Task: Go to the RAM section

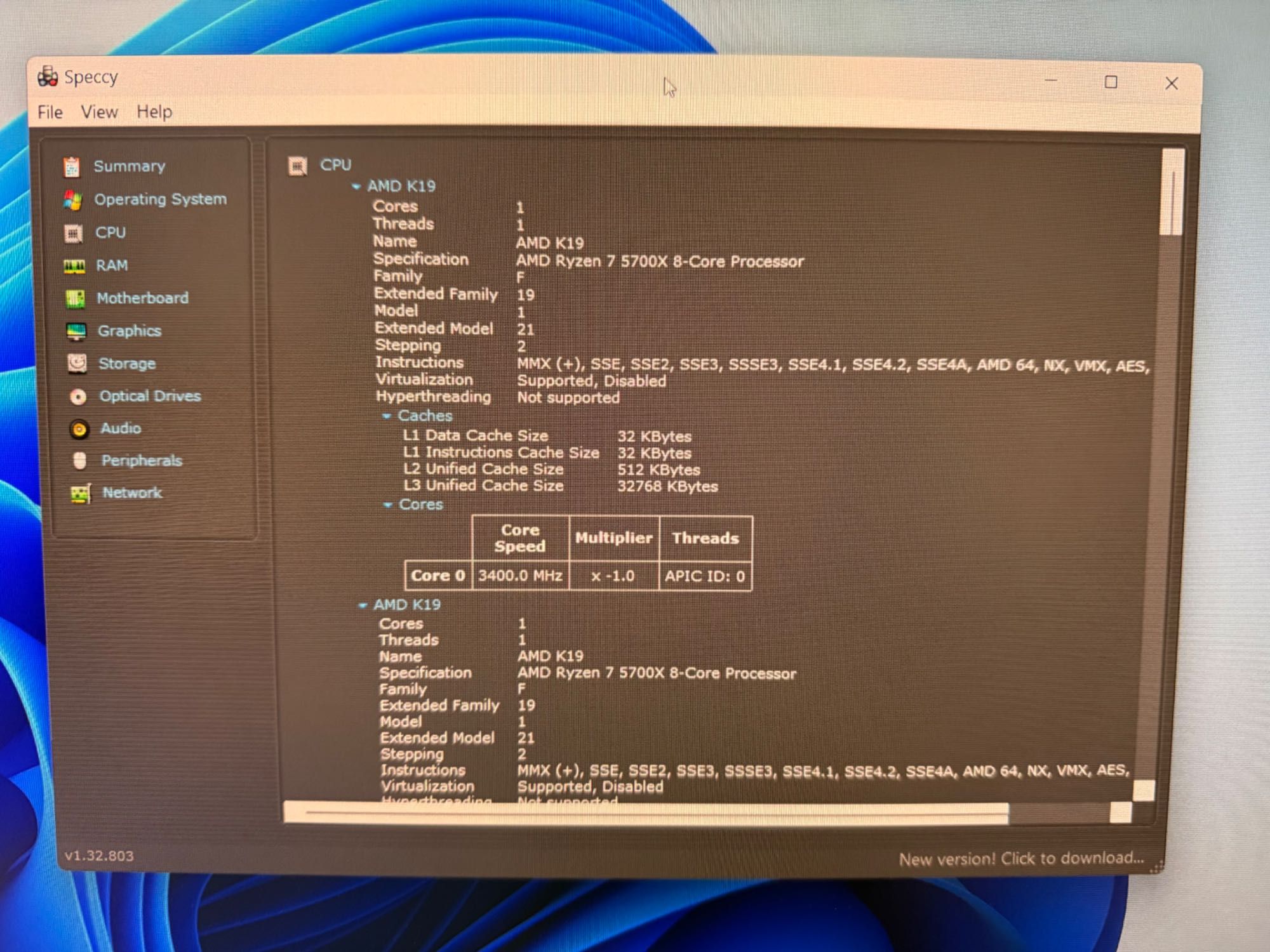Action: (112, 265)
